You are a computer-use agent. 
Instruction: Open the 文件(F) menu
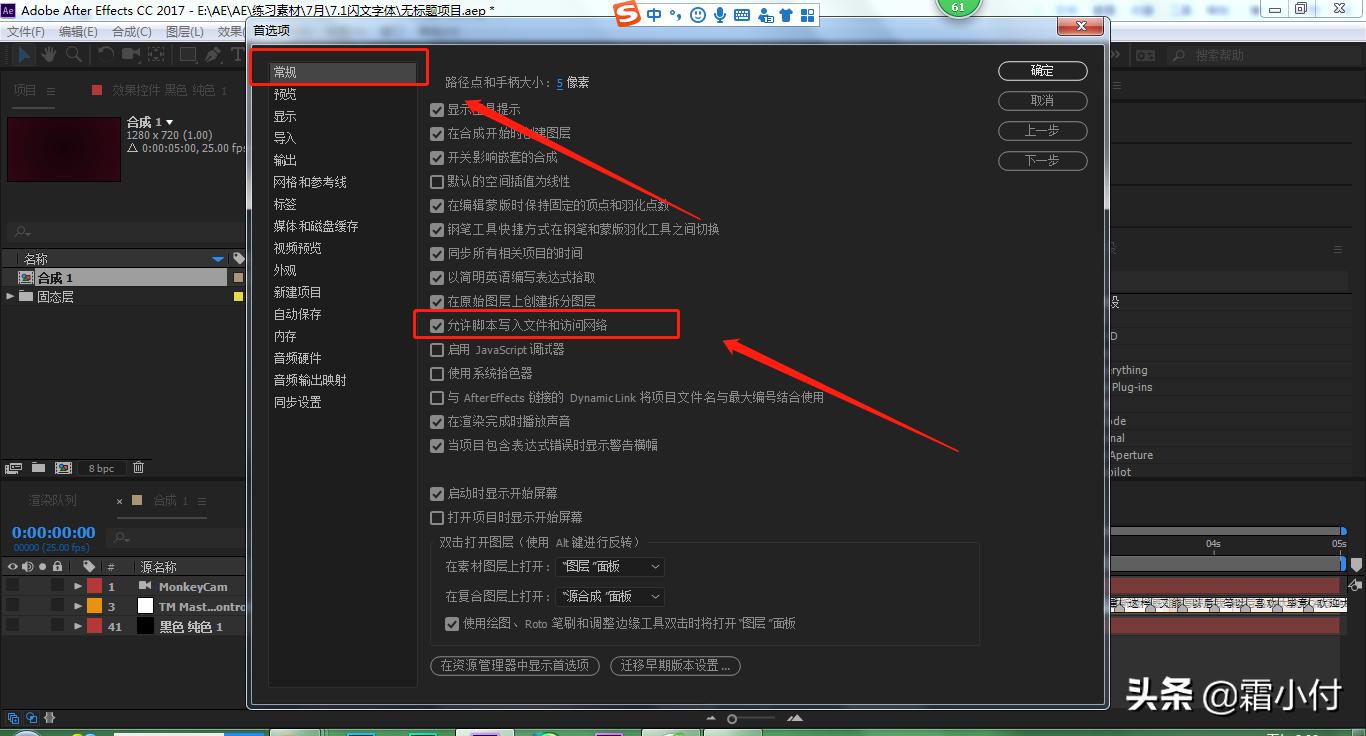click(x=26, y=30)
